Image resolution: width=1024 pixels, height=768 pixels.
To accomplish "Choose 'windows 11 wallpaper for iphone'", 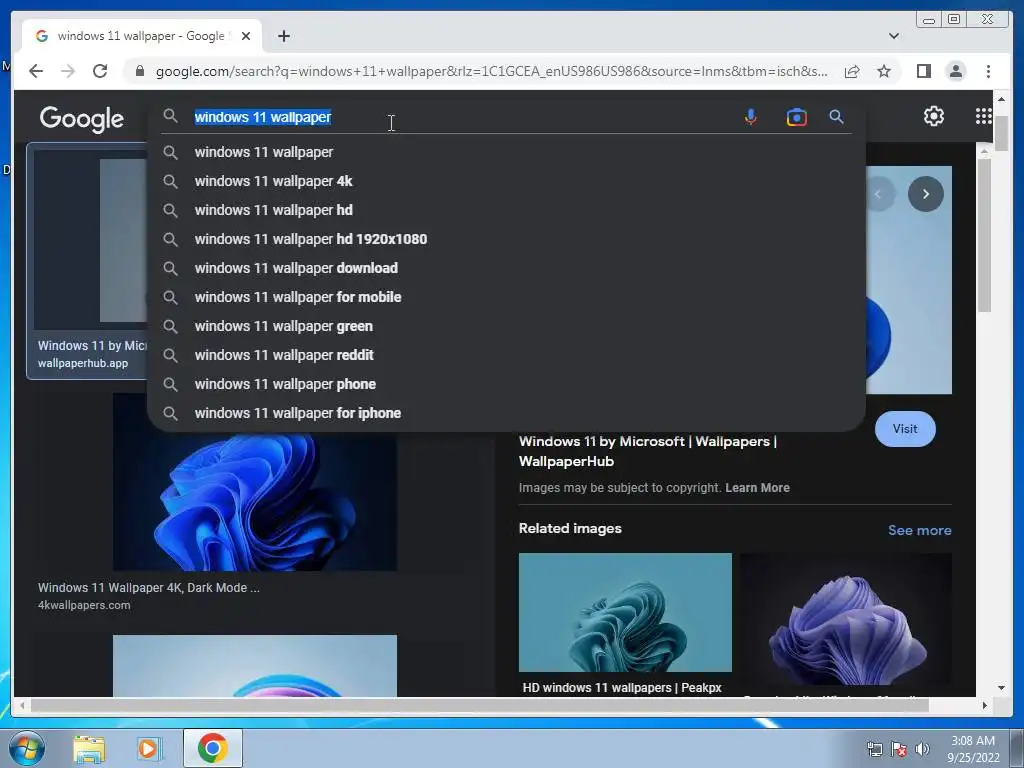I will pos(506,413).
